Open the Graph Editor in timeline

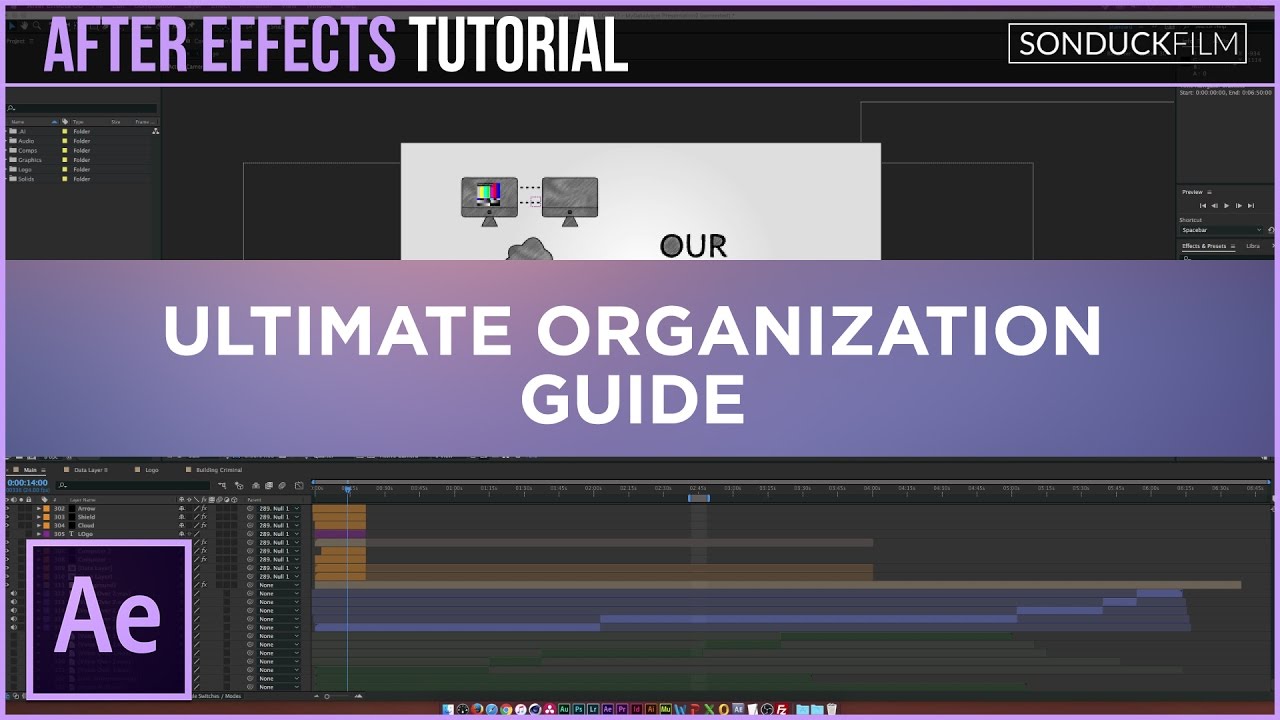tap(298, 486)
